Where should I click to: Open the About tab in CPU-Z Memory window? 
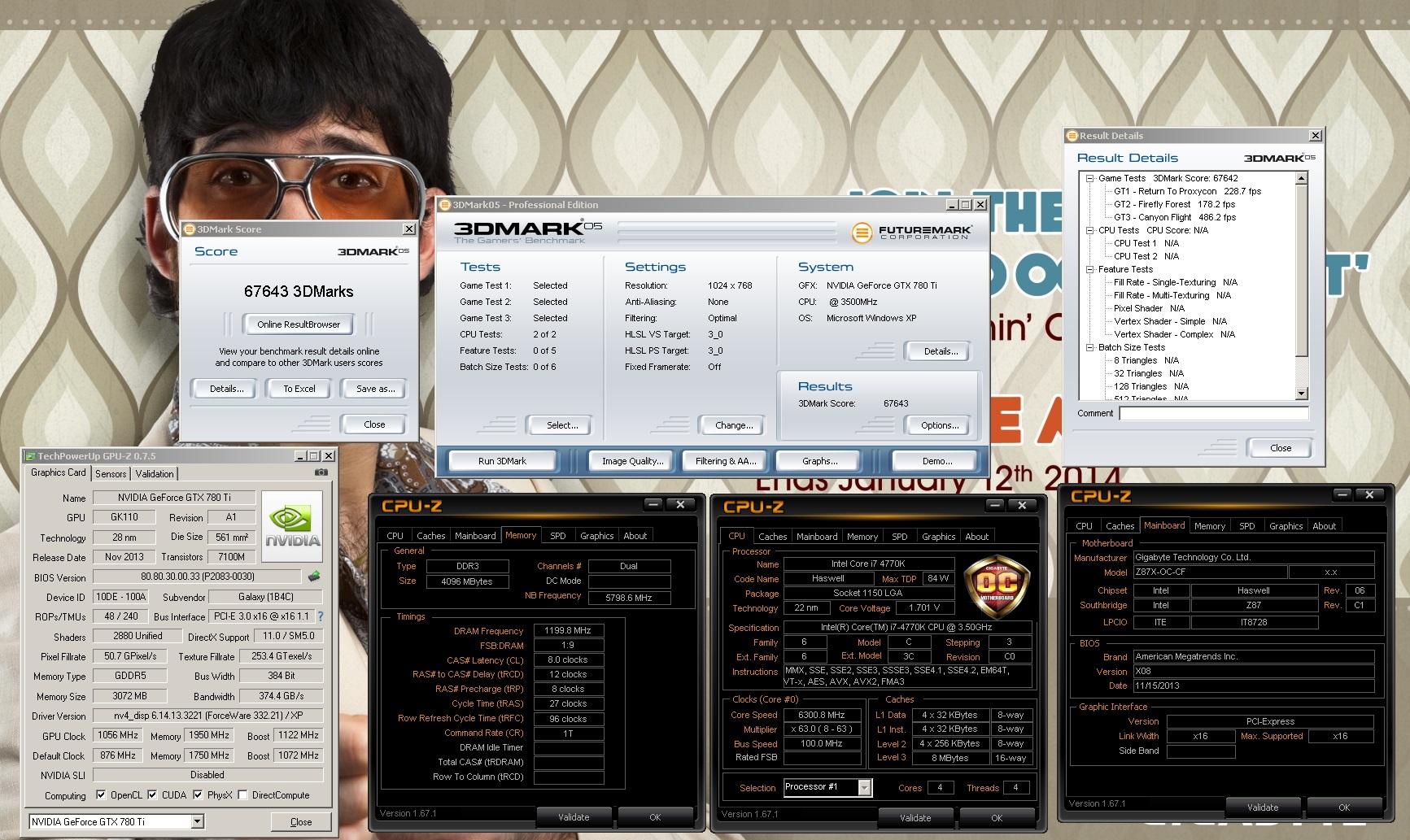tap(635, 536)
